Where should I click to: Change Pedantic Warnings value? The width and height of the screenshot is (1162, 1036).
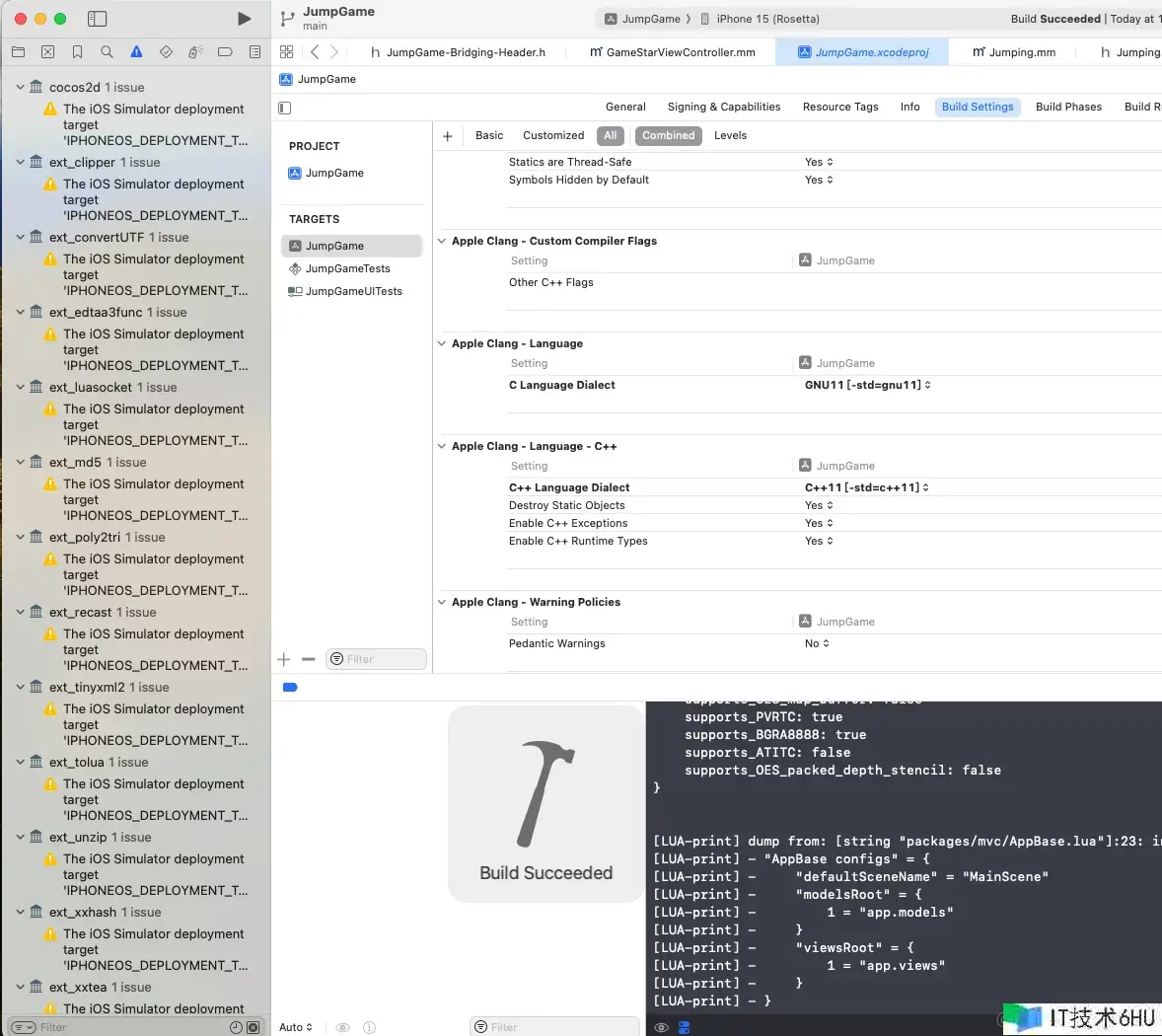817,644
